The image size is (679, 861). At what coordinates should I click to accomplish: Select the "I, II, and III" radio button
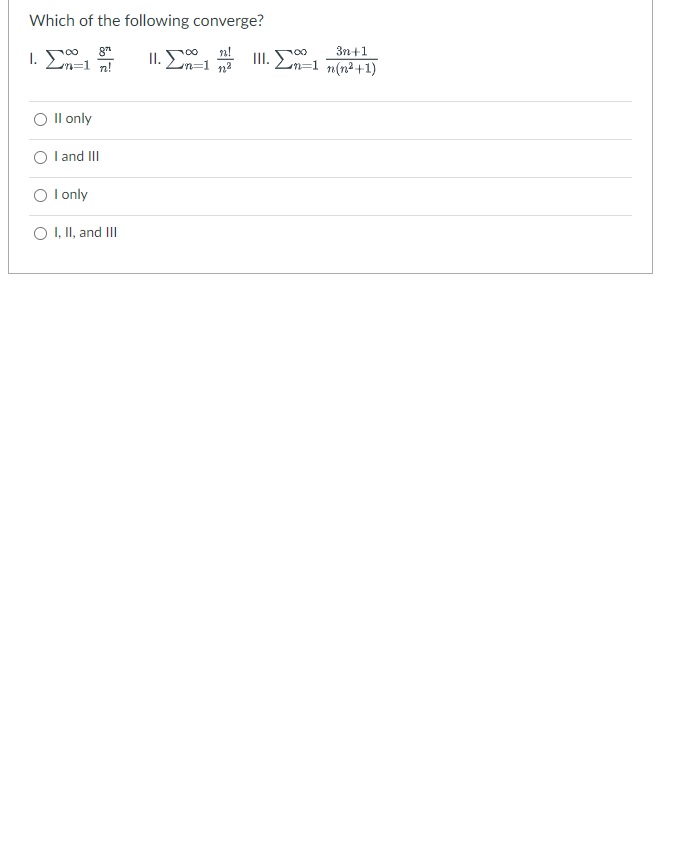(x=39, y=232)
